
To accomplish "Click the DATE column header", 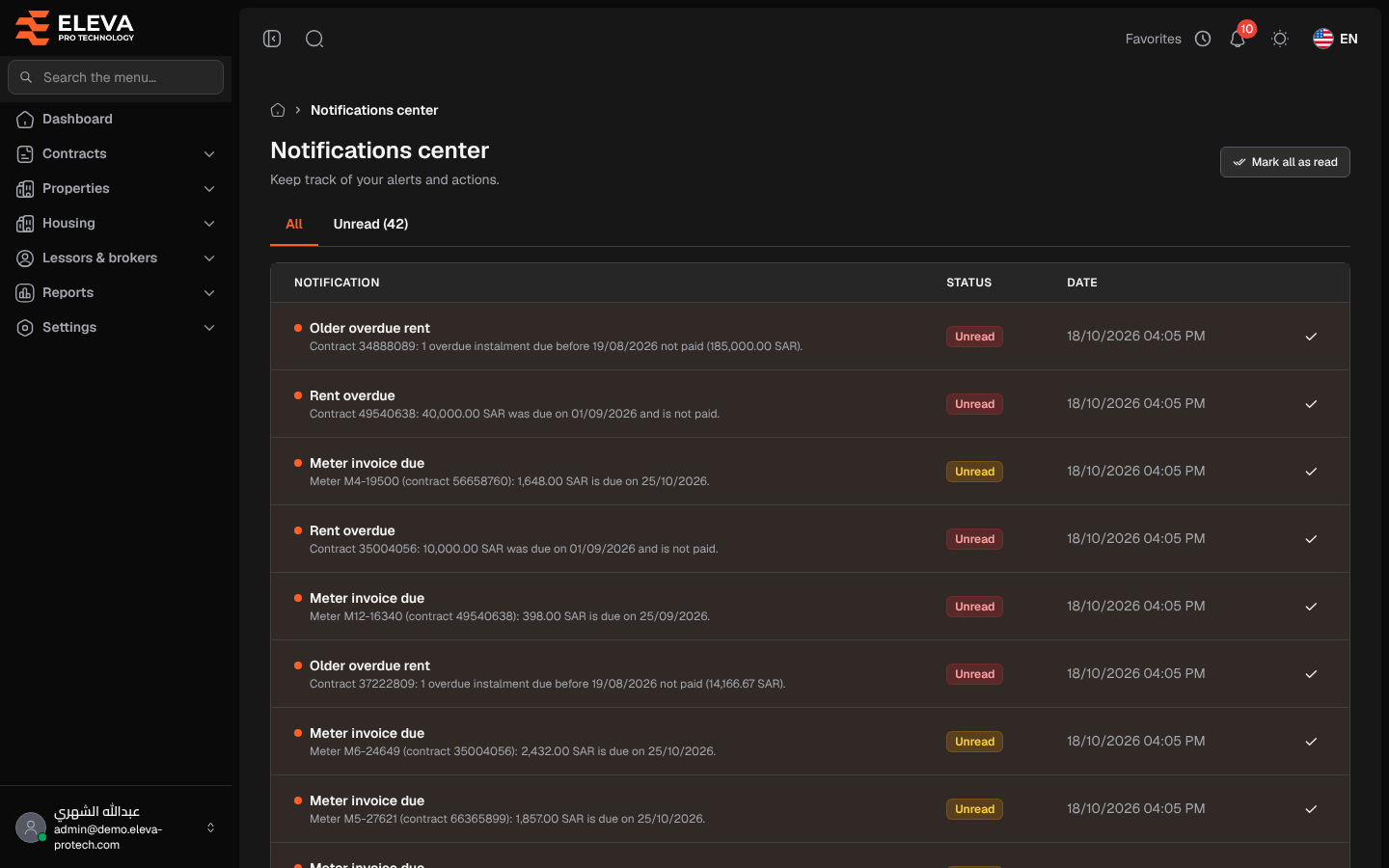I will click(x=1082, y=283).
